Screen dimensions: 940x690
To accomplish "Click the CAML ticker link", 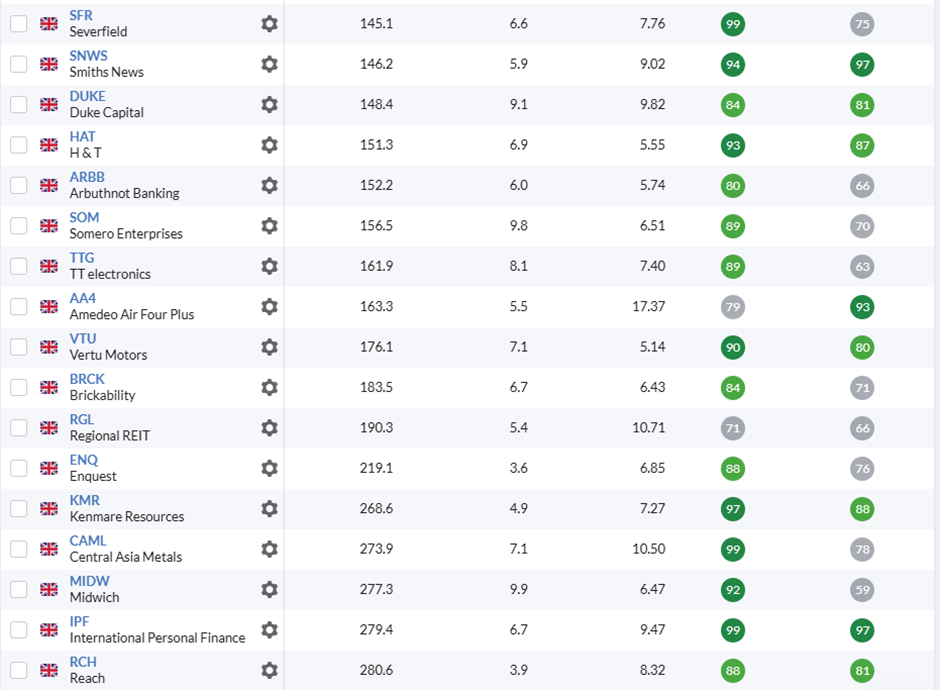I will (x=88, y=541).
